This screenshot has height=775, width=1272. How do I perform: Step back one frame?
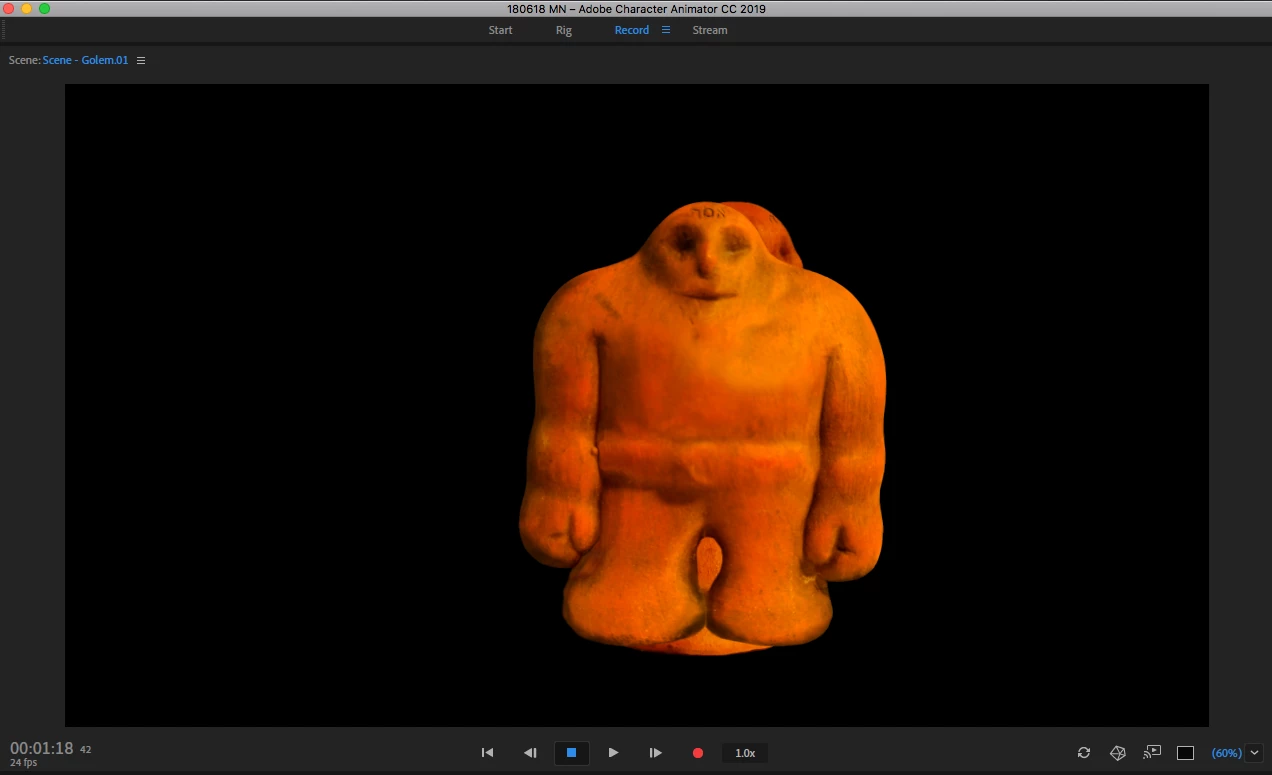(530, 753)
